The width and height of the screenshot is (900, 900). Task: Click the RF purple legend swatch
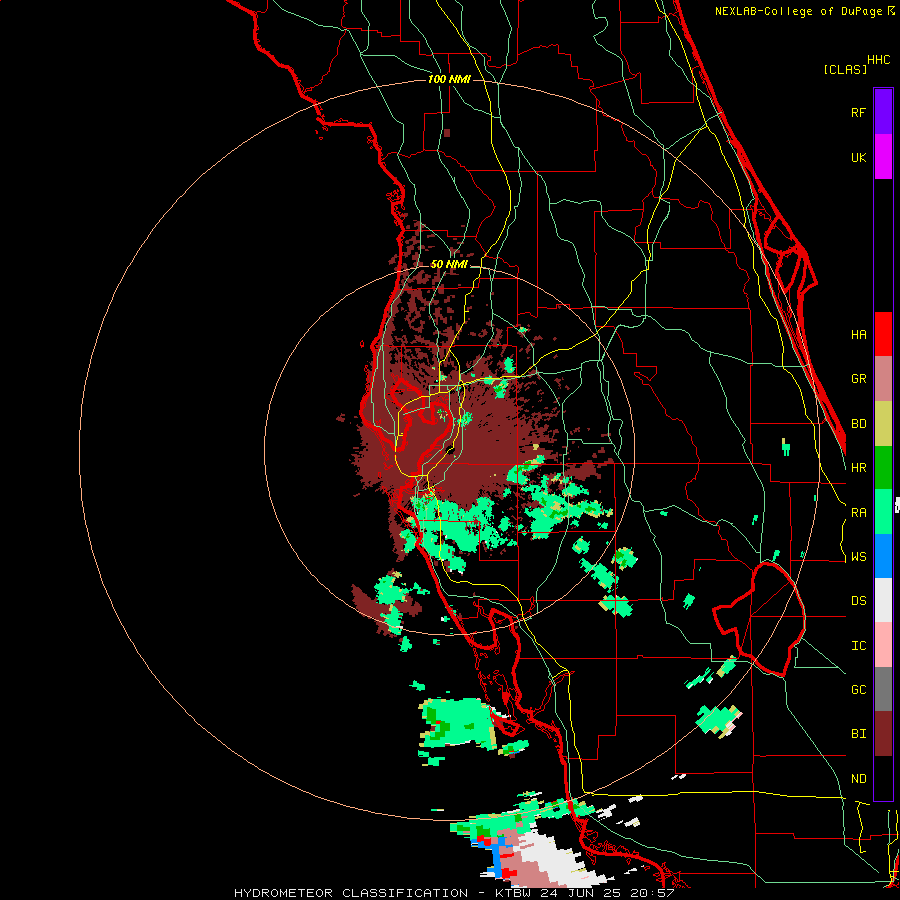pos(883,112)
